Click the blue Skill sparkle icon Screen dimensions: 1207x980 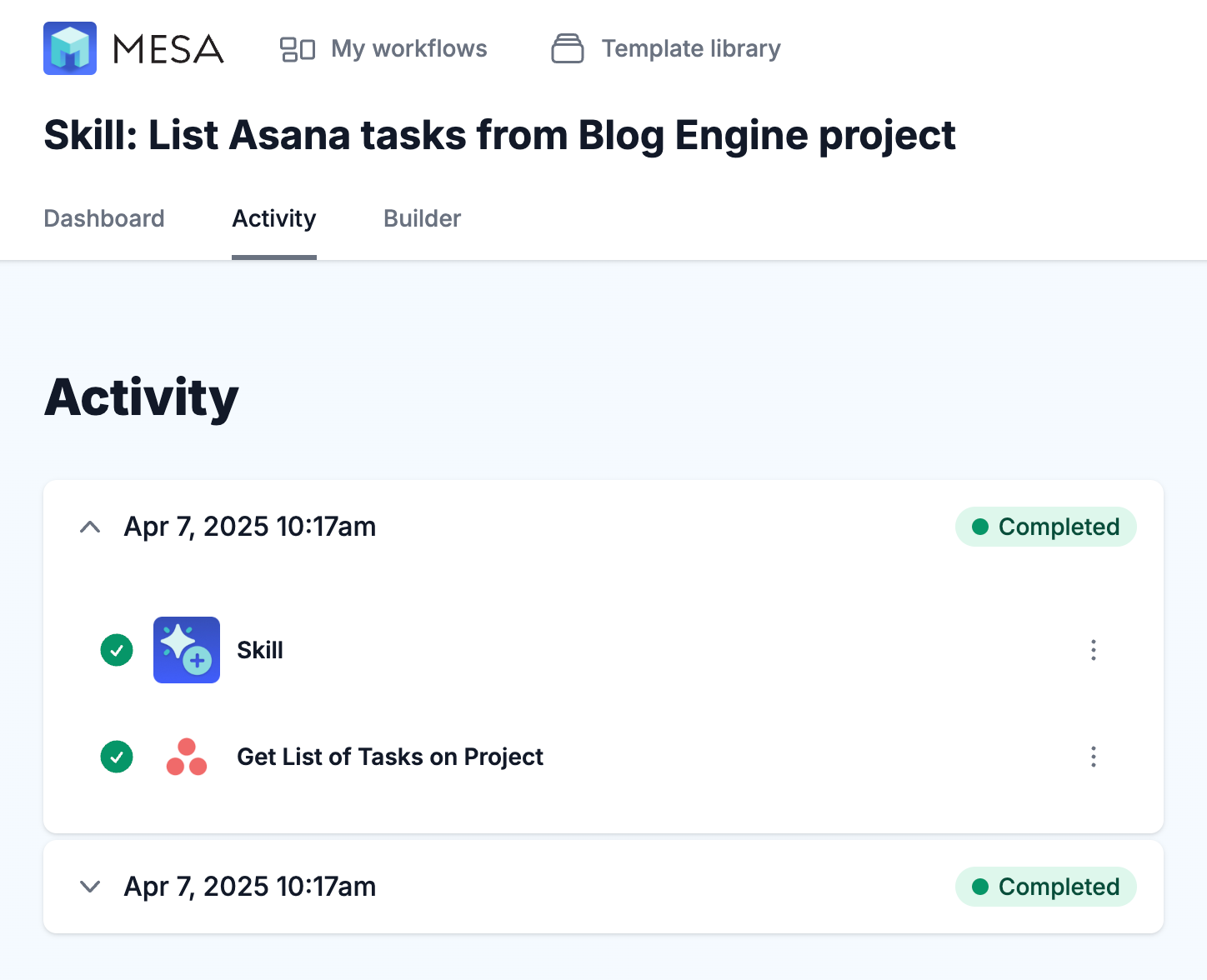(x=187, y=650)
